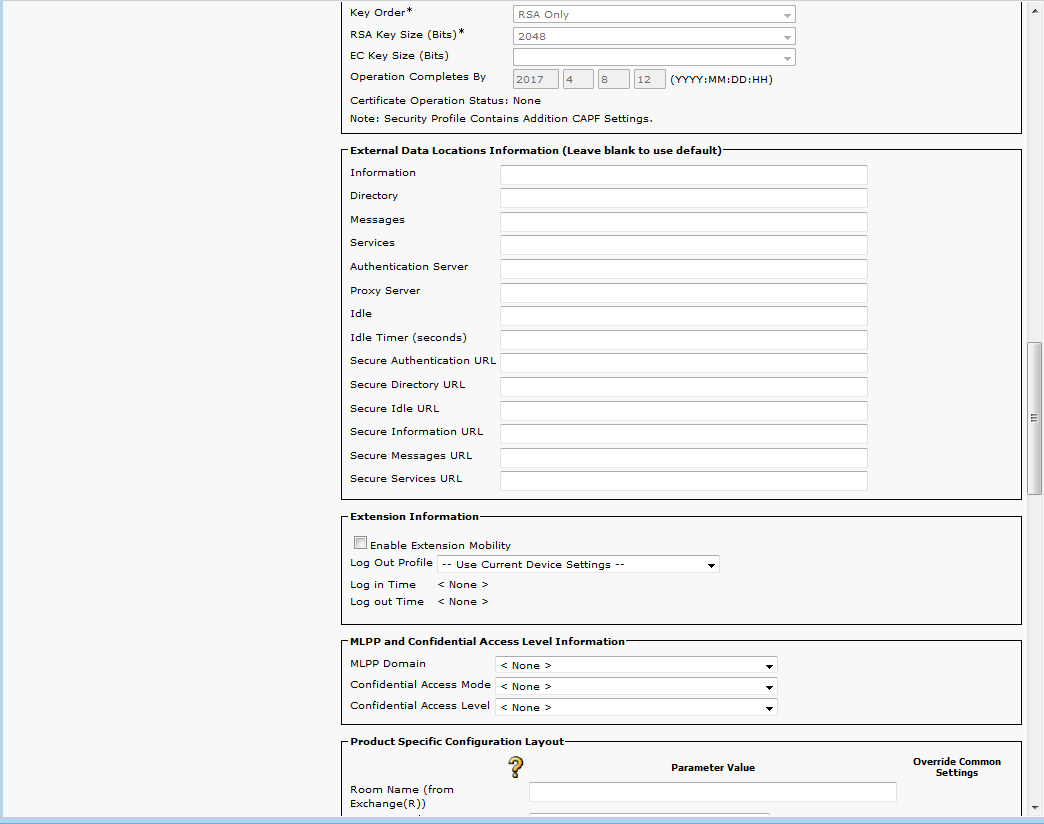Click the Room Name text field
The width and height of the screenshot is (1044, 824).
point(712,792)
